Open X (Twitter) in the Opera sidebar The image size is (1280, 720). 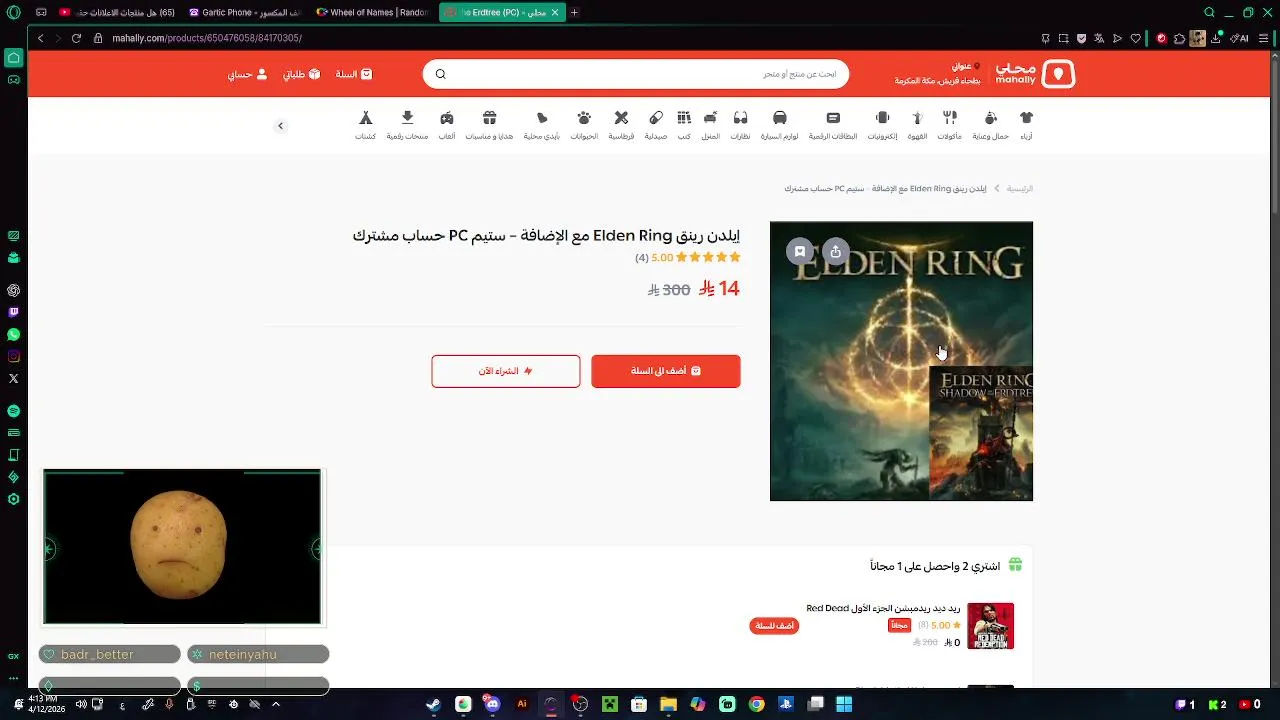coord(13,379)
